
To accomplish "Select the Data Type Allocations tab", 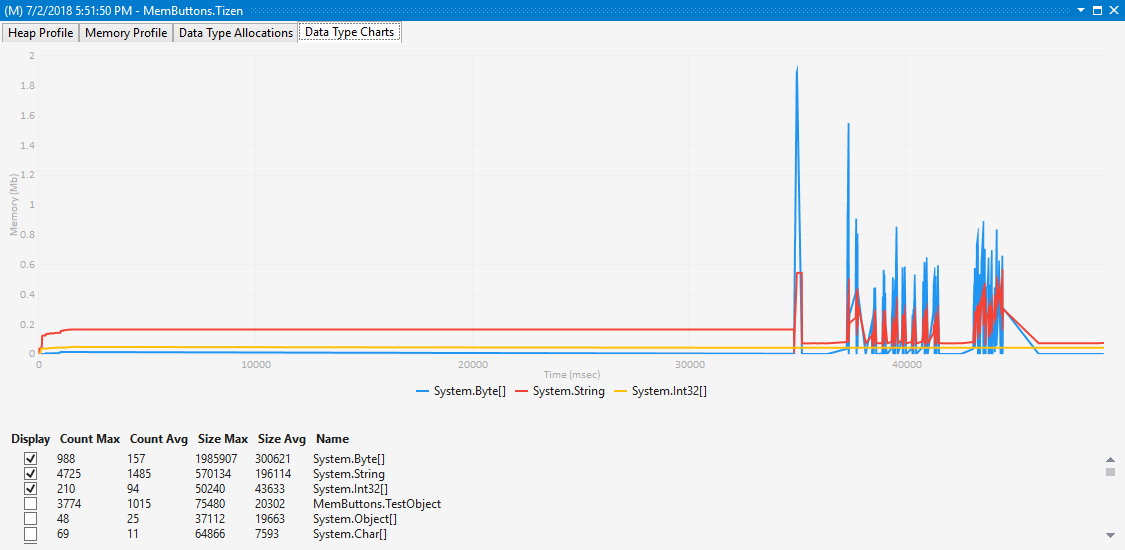I will tap(235, 33).
